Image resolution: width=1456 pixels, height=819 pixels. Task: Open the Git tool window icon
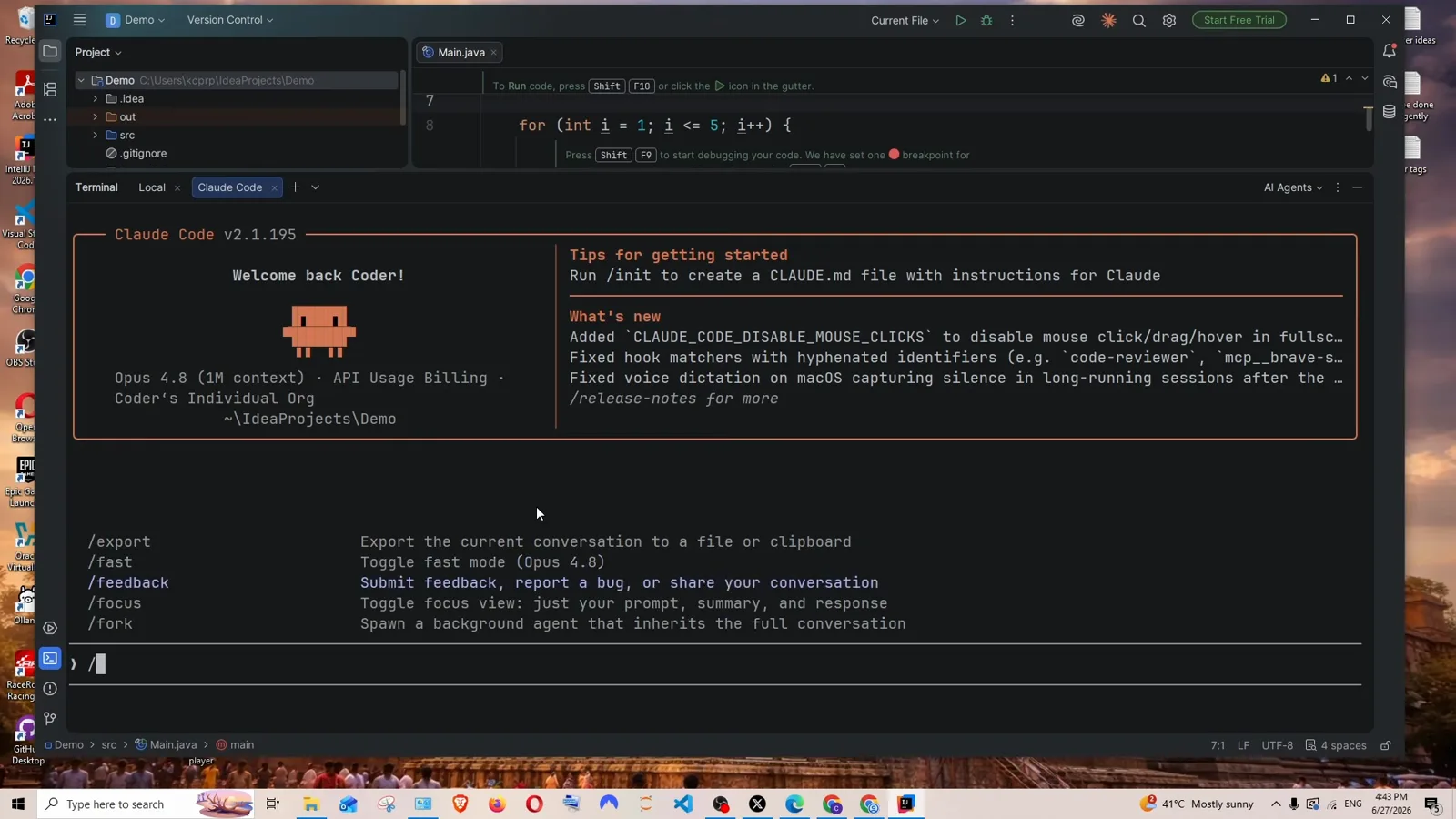point(50,719)
